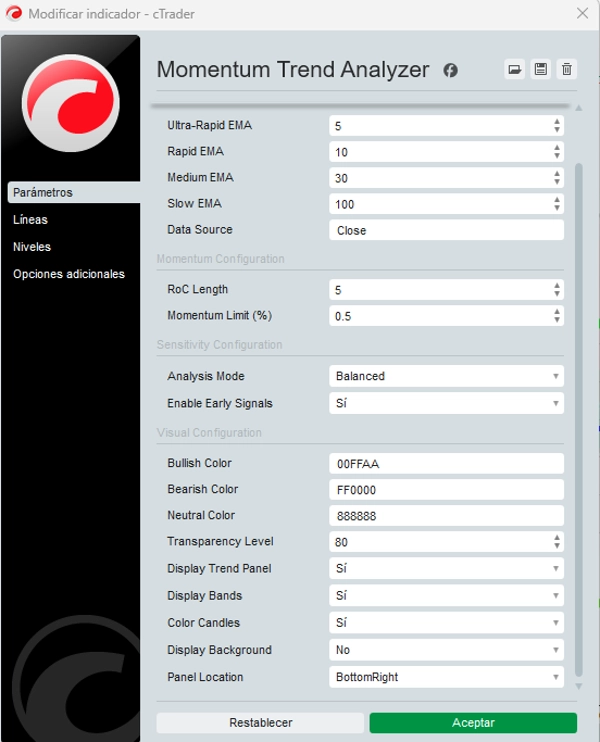This screenshot has height=742, width=600.
Task: Click Transparency Level stepper arrows
Action: [557, 541]
